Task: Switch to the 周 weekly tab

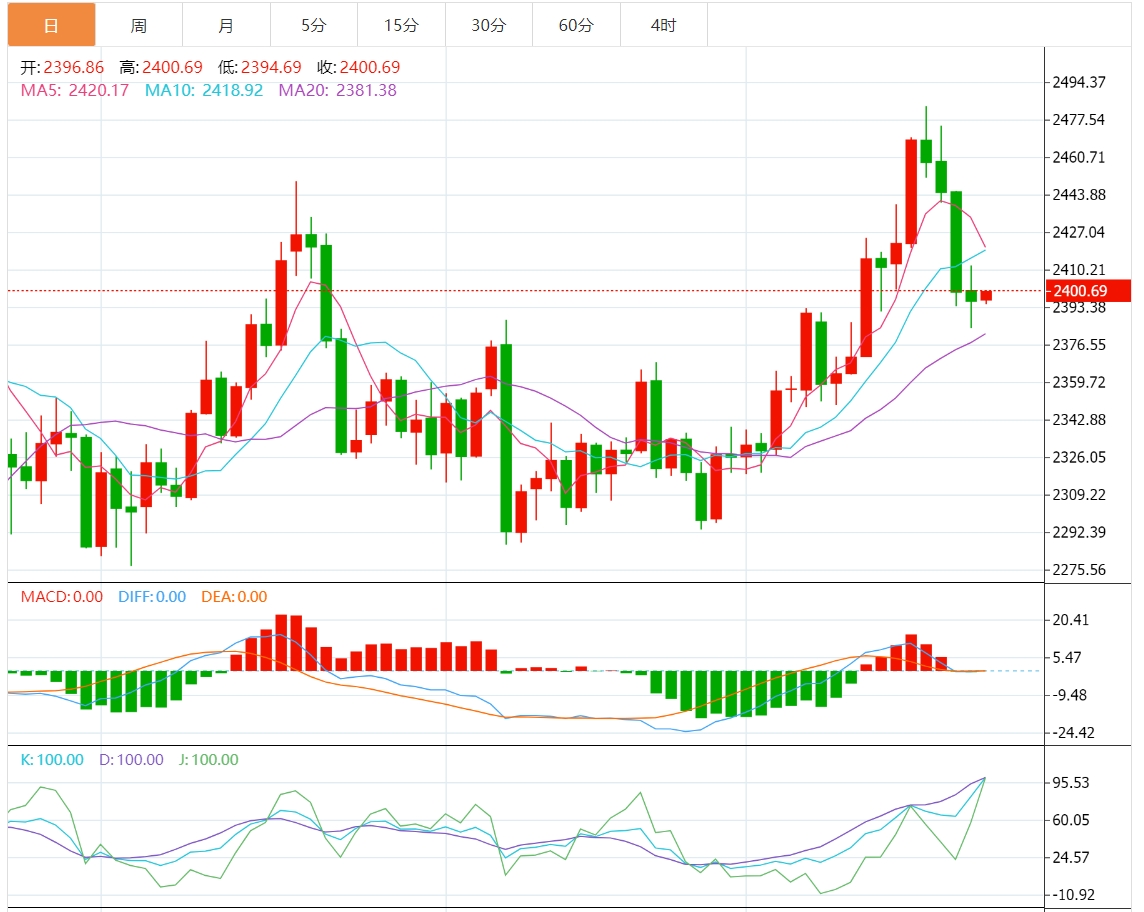Action: pos(139,26)
